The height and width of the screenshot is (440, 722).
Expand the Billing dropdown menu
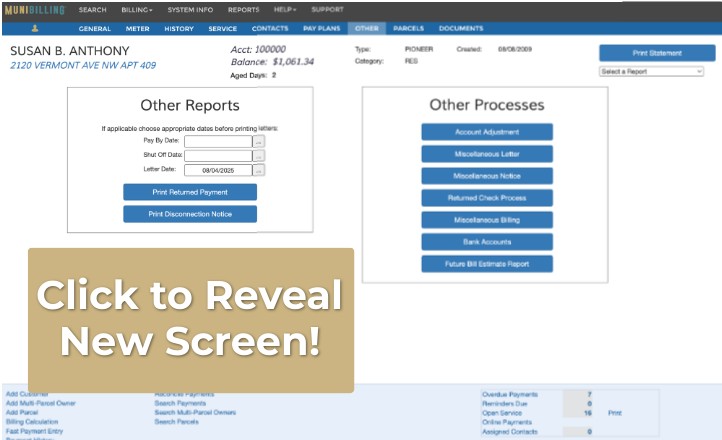[137, 10]
